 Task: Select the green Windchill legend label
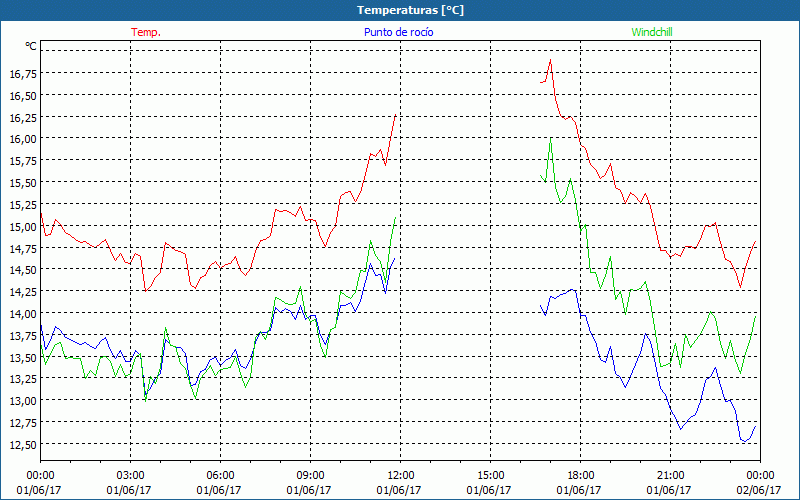tap(652, 32)
